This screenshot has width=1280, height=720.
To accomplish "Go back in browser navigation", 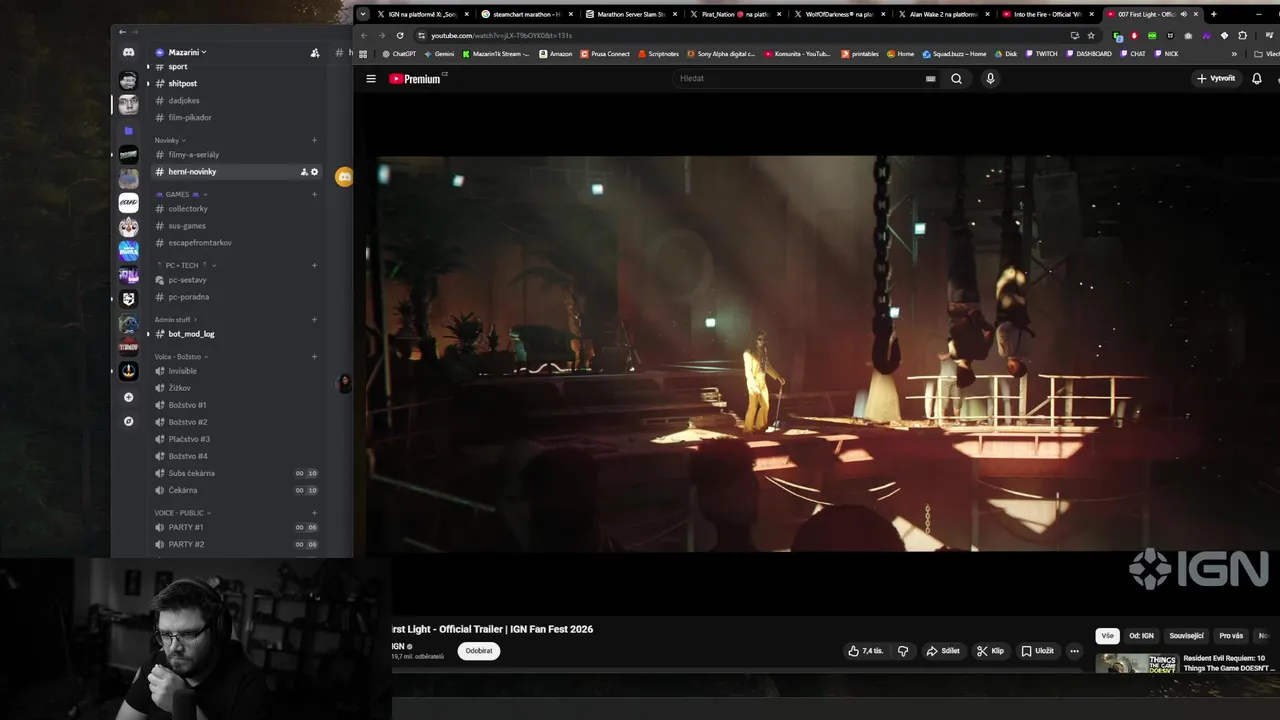I will (x=364, y=35).
